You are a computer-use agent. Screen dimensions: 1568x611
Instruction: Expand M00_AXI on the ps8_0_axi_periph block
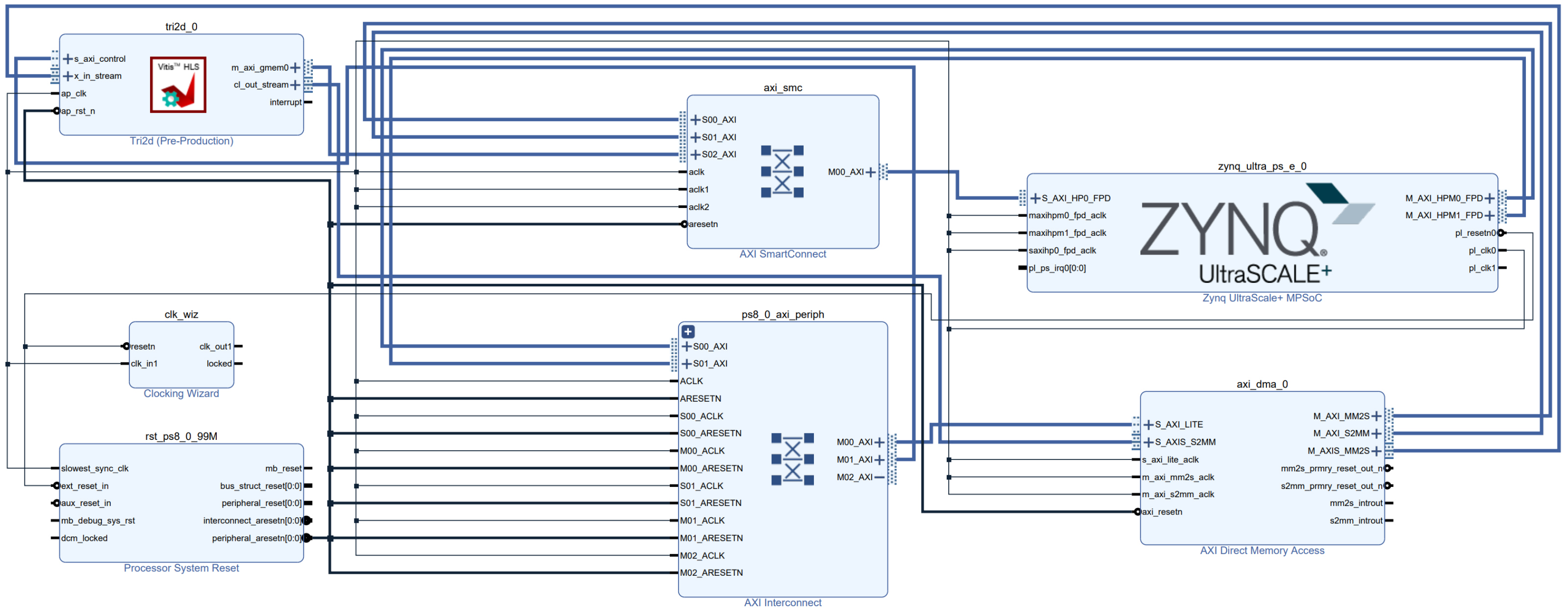(879, 442)
